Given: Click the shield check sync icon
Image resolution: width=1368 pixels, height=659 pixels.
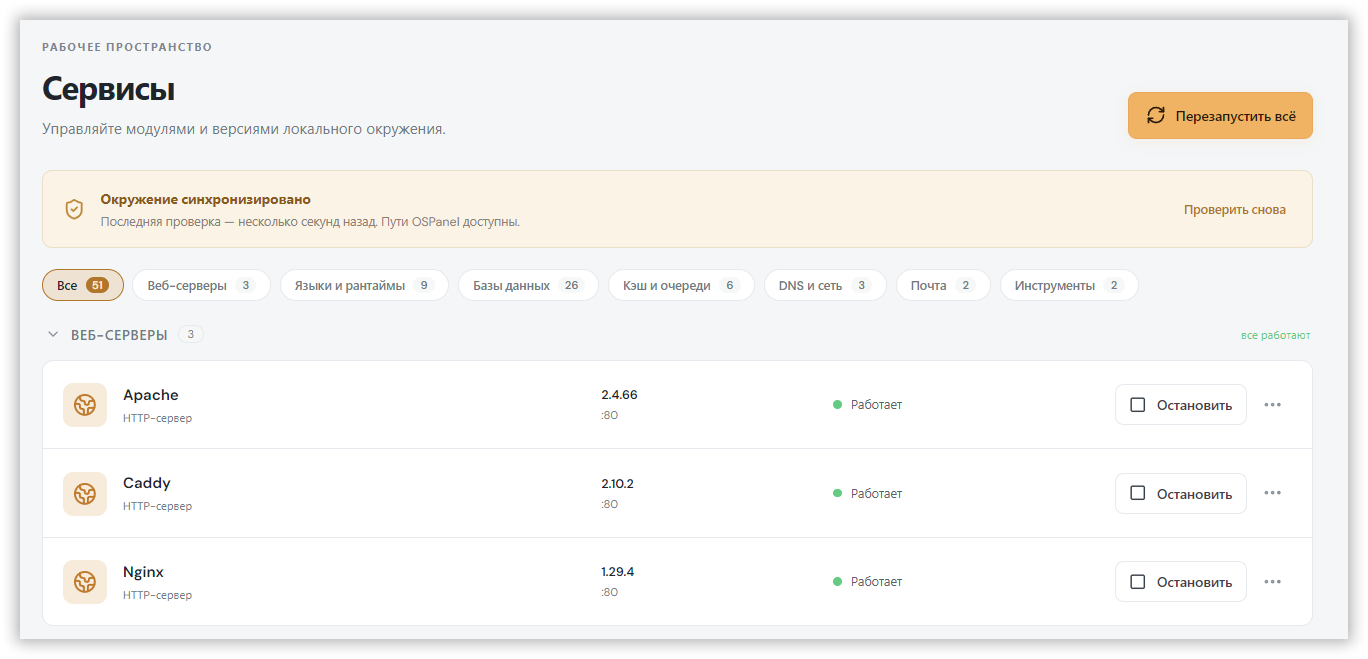Looking at the screenshot, I should pyautogui.click(x=74, y=209).
